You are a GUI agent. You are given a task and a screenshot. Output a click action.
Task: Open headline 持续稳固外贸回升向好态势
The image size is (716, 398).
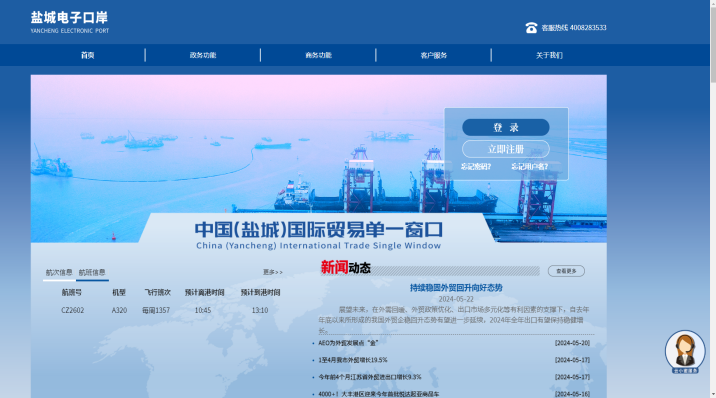coord(456,288)
